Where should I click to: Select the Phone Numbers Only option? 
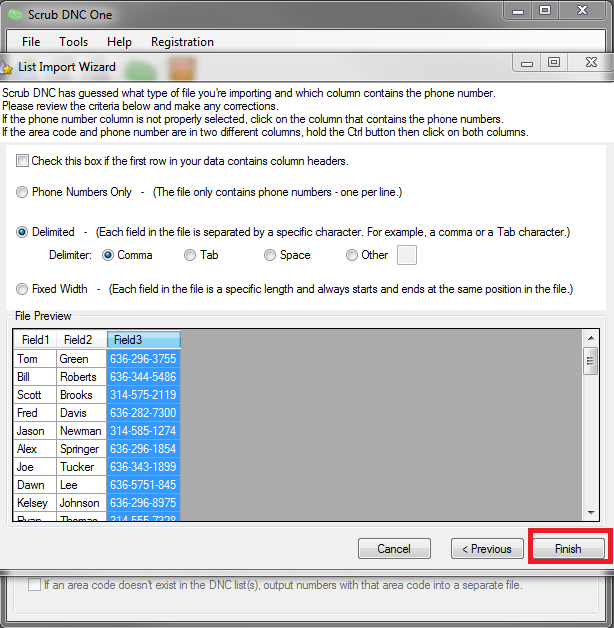[22, 192]
